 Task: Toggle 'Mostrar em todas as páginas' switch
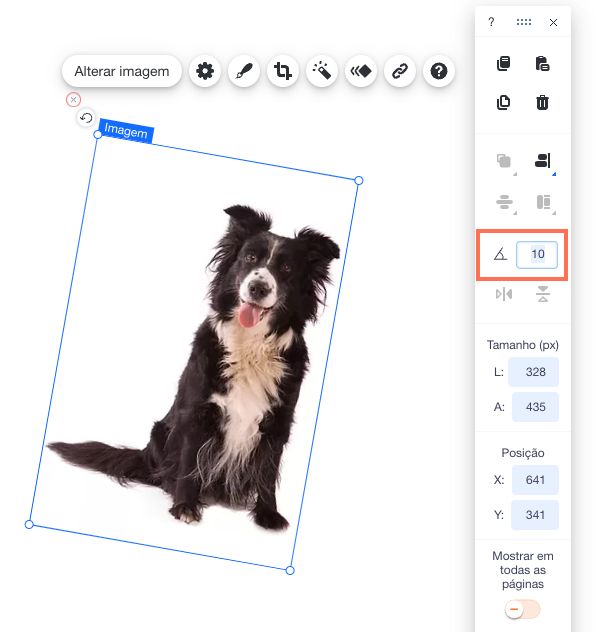522,609
